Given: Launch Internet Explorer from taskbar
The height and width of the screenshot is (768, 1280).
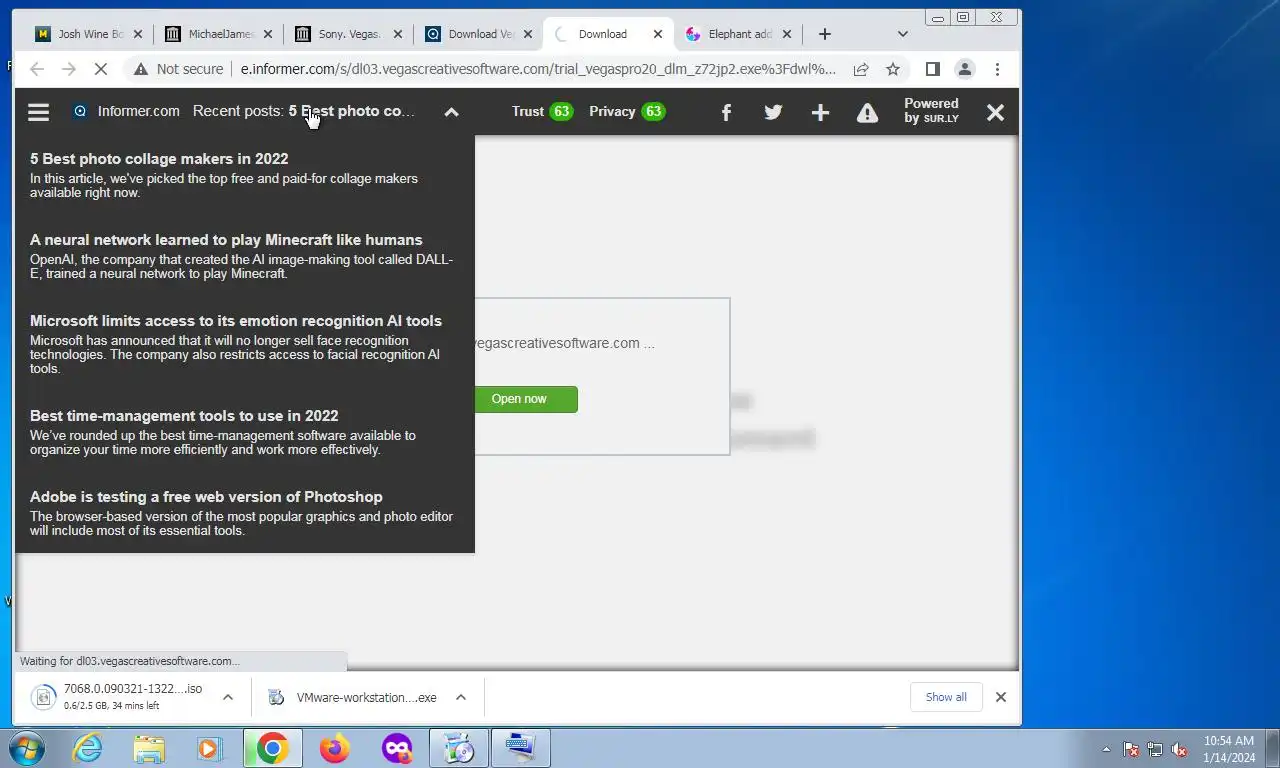Looking at the screenshot, I should coord(88,748).
